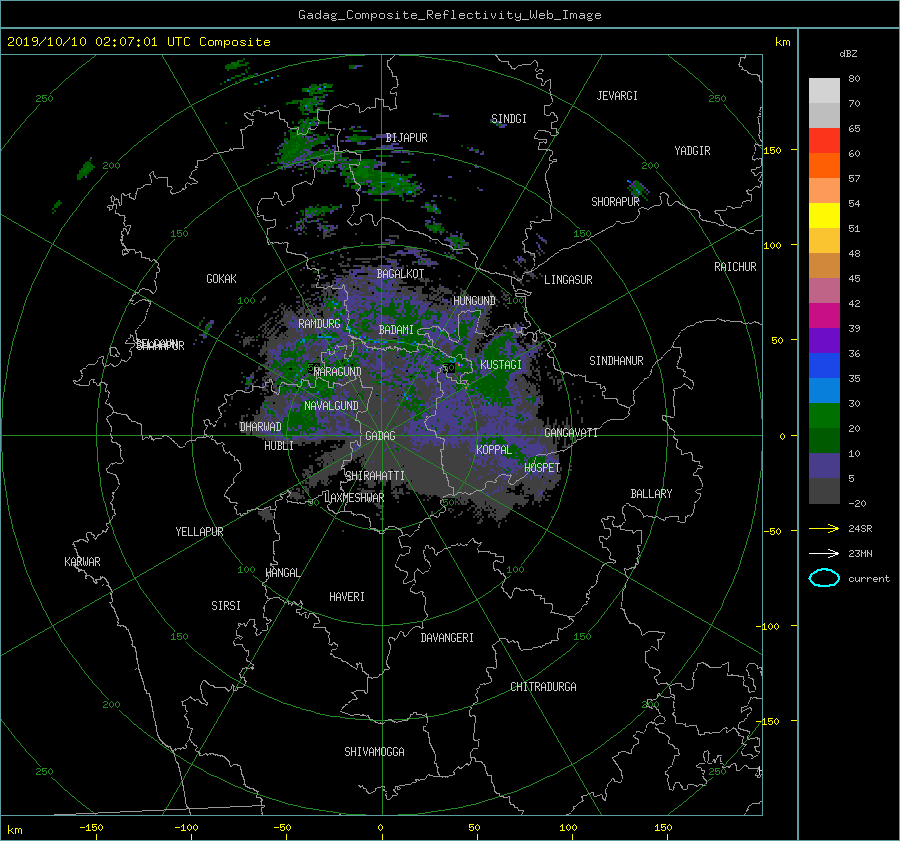Click the KOPPAL city label
This screenshot has width=900, height=841.
point(494,450)
